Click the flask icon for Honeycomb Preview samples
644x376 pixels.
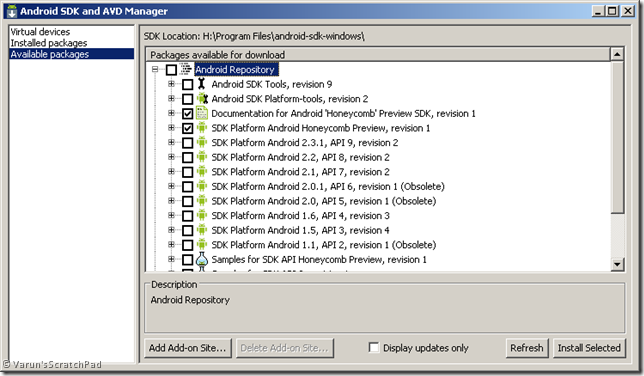click(202, 259)
